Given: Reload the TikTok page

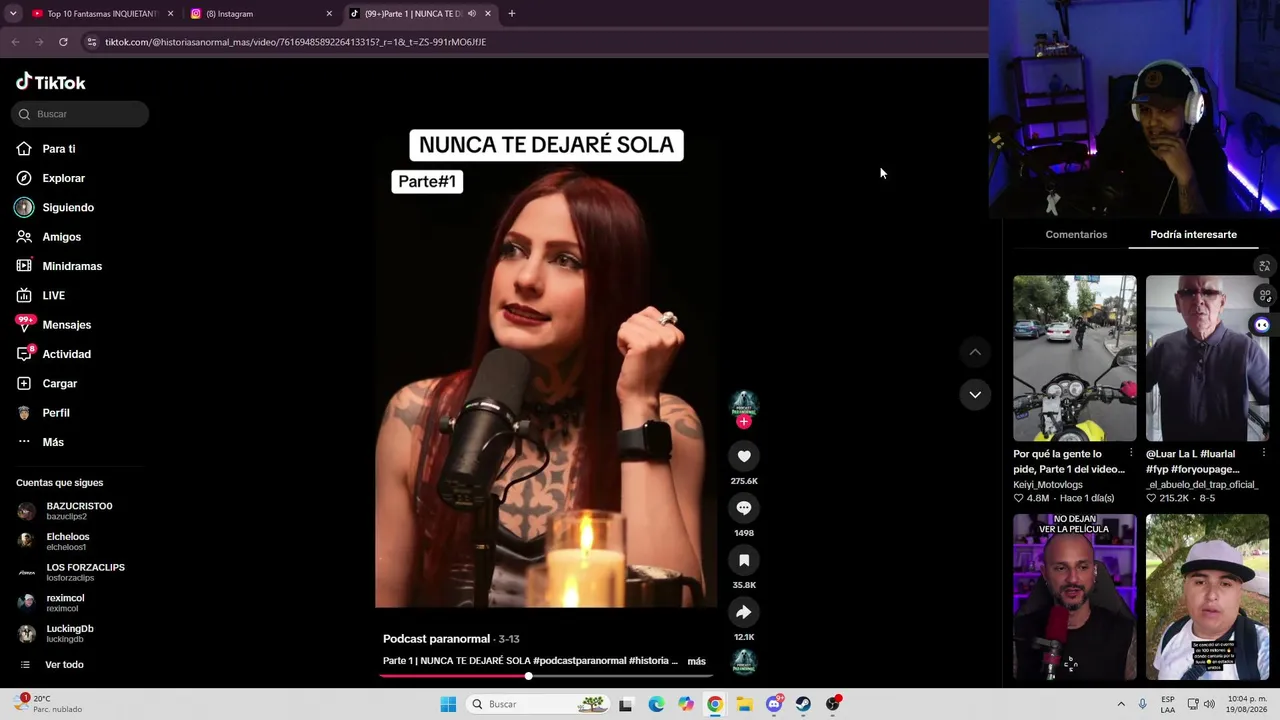Looking at the screenshot, I should [63, 42].
